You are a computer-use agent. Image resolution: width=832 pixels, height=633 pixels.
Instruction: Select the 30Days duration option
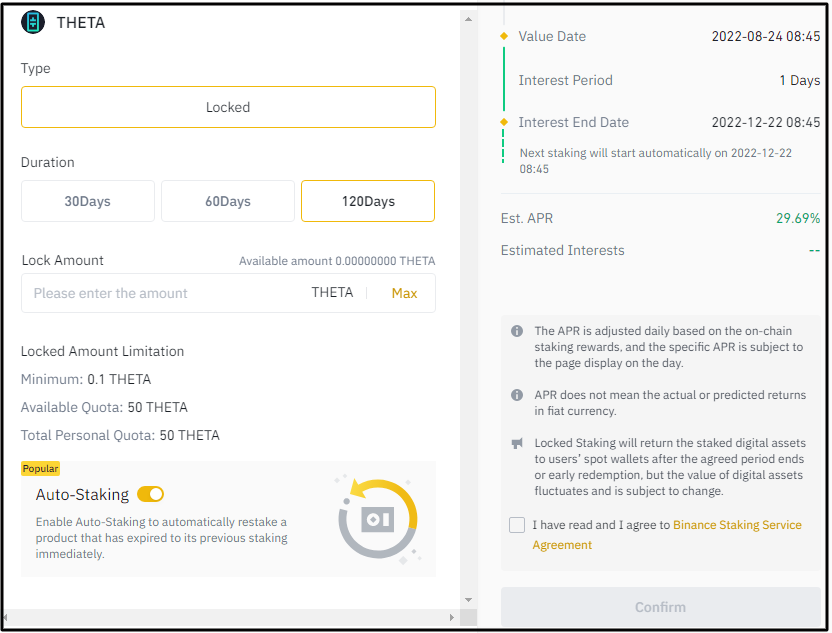pyautogui.click(x=88, y=201)
